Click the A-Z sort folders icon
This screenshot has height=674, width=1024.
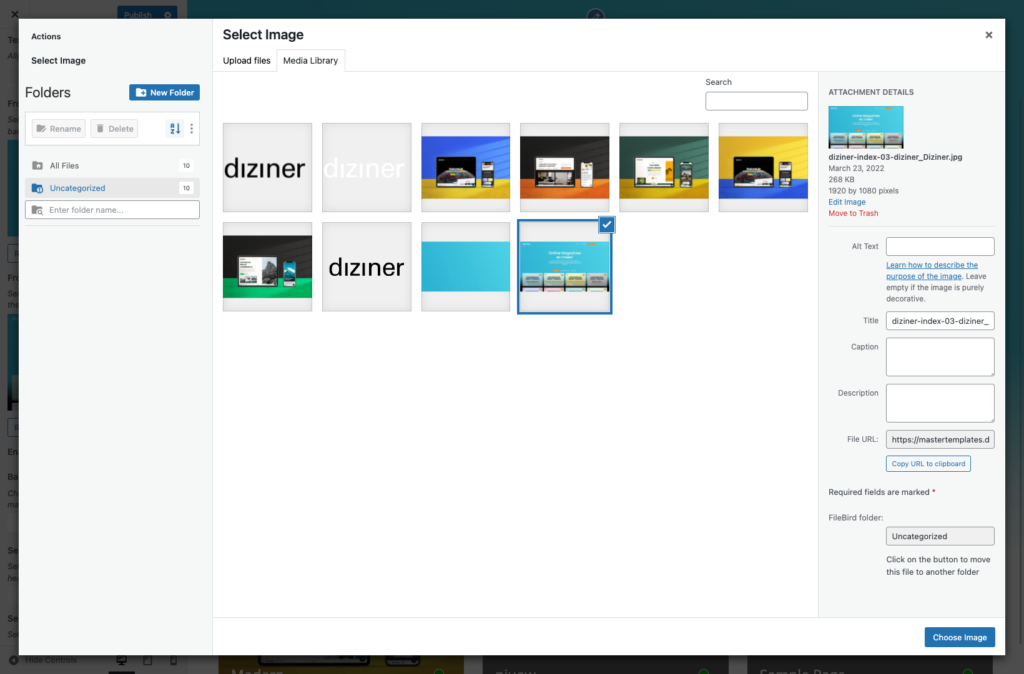coord(175,129)
